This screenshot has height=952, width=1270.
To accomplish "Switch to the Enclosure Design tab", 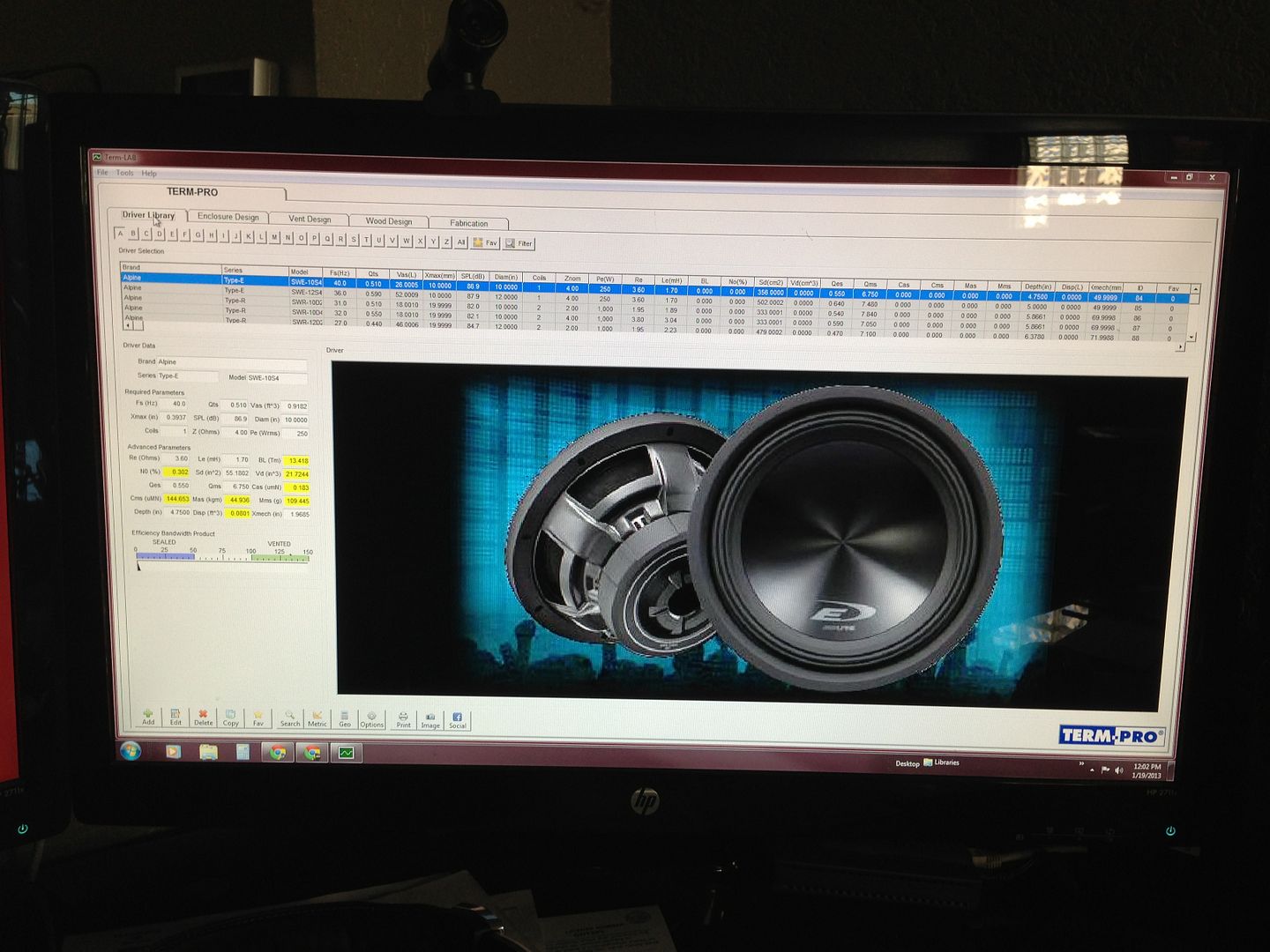I will [x=228, y=217].
